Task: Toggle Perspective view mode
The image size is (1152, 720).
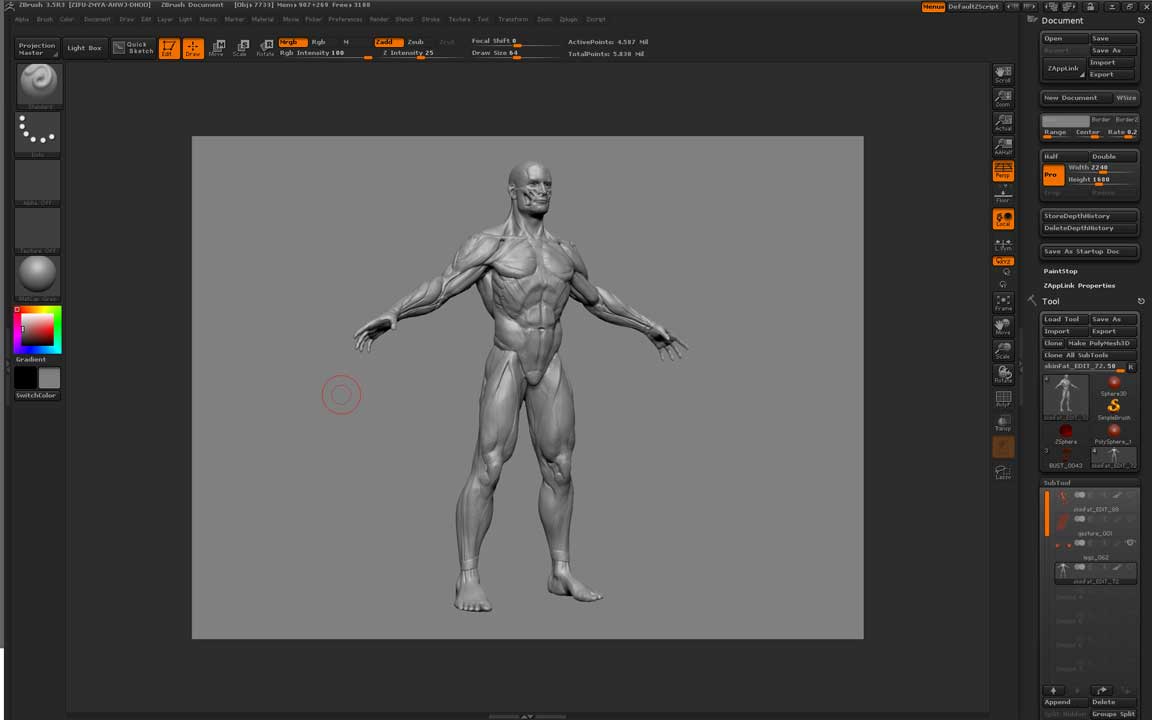Action: 1003,170
